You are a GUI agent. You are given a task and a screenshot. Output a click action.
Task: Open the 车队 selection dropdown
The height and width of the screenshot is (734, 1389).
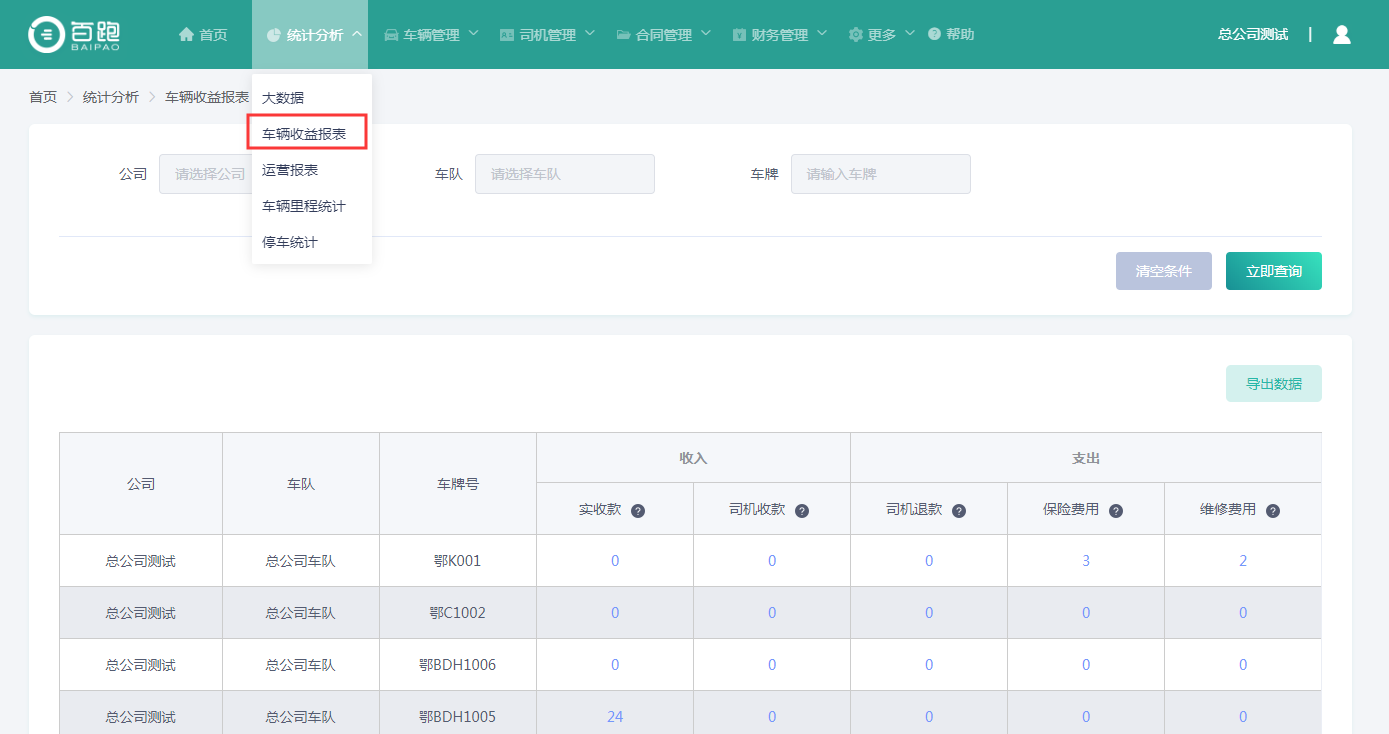pos(564,174)
